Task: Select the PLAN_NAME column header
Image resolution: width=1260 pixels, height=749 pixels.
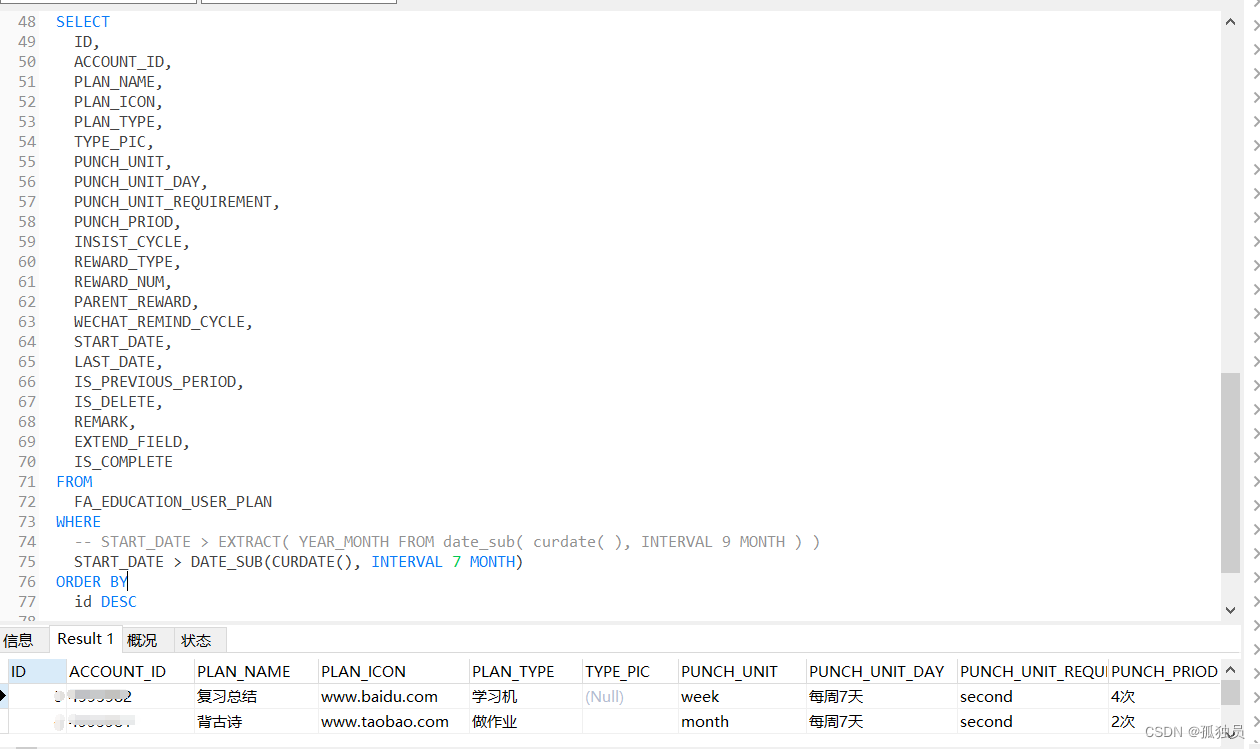Action: [x=256, y=671]
